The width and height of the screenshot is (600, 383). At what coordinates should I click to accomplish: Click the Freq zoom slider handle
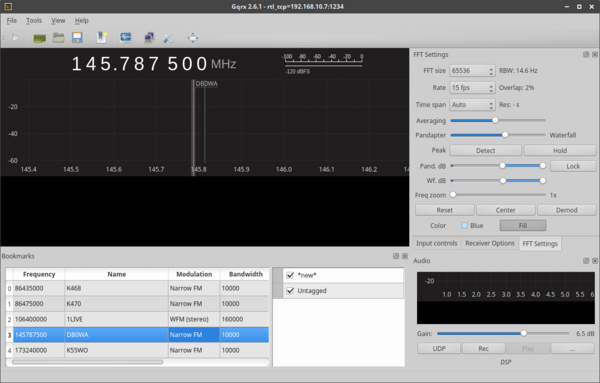453,195
